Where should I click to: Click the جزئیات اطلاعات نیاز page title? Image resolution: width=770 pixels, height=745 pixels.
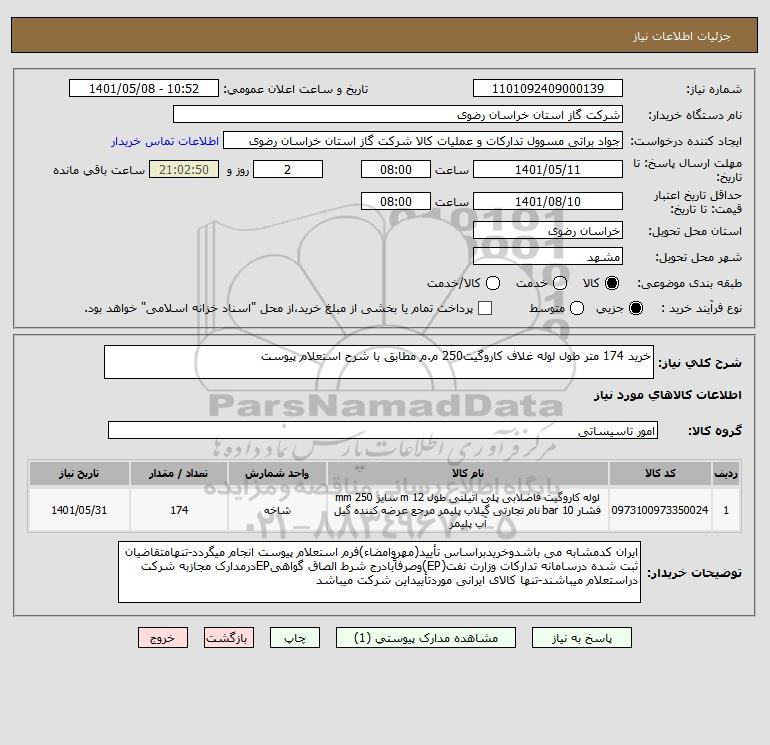pos(682,36)
